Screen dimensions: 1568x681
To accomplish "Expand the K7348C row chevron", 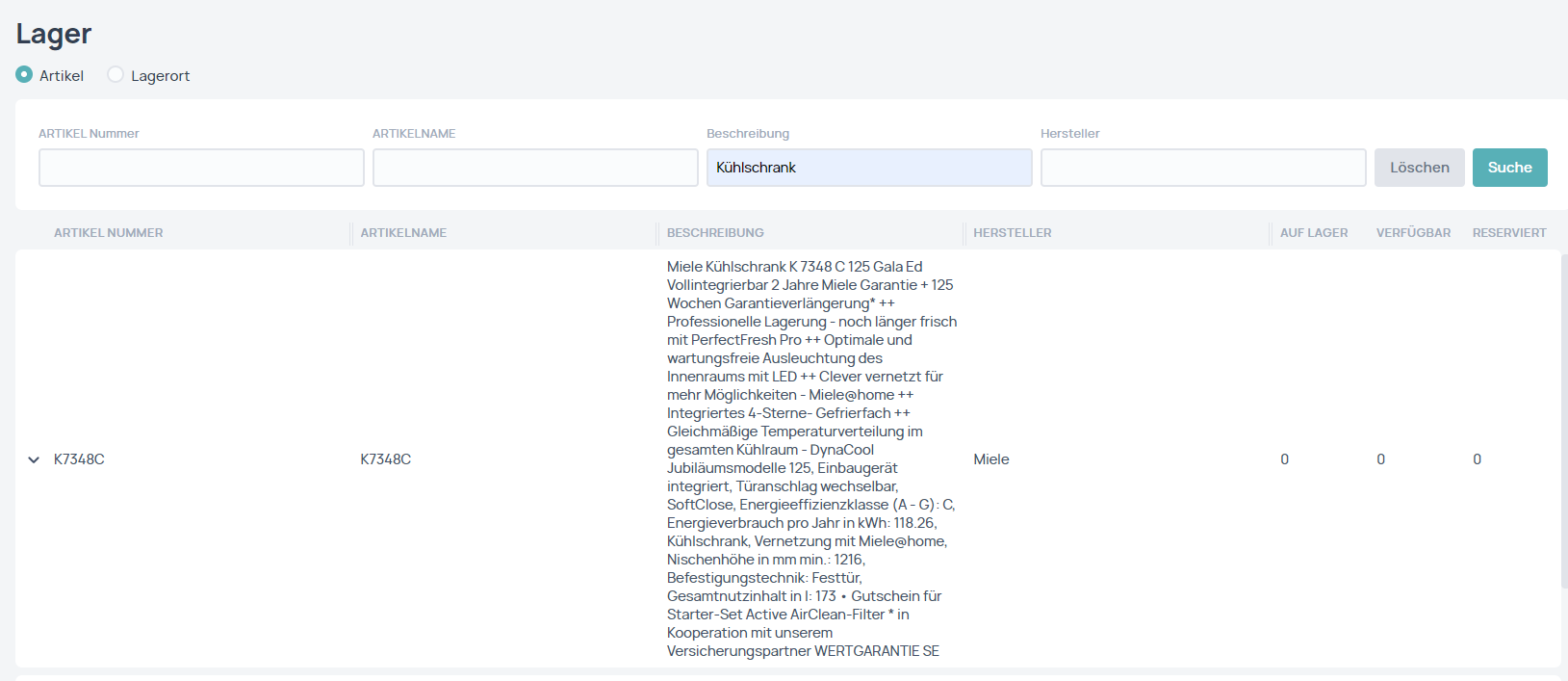I will pyautogui.click(x=34, y=459).
